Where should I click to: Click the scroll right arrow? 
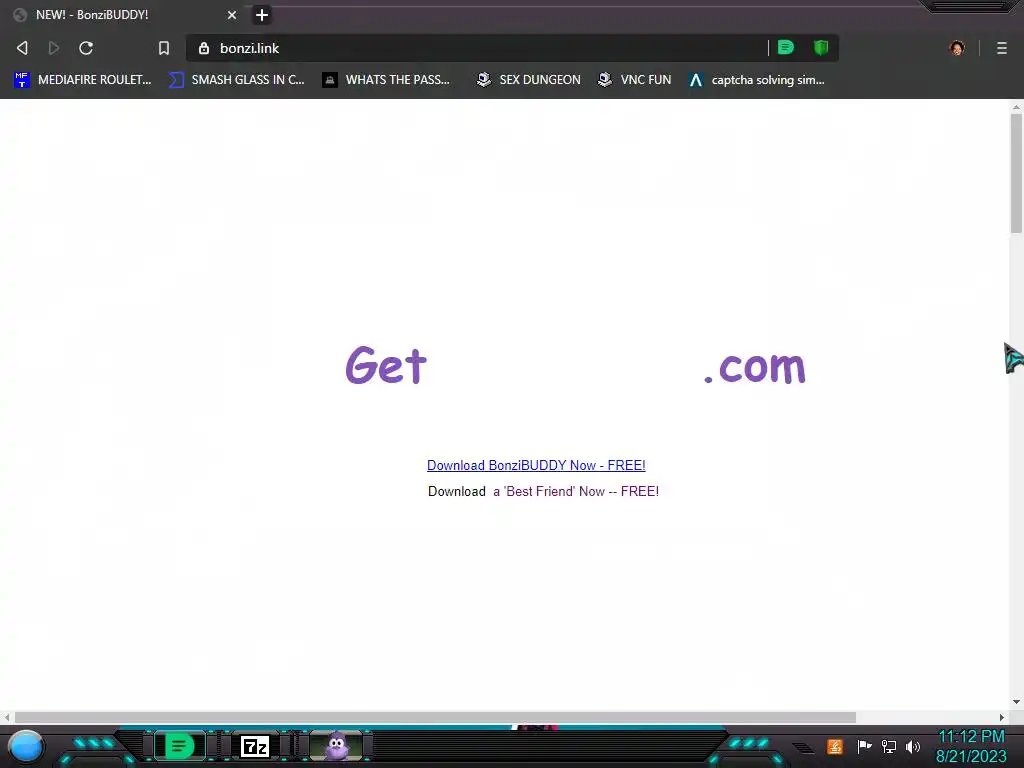[1002, 717]
